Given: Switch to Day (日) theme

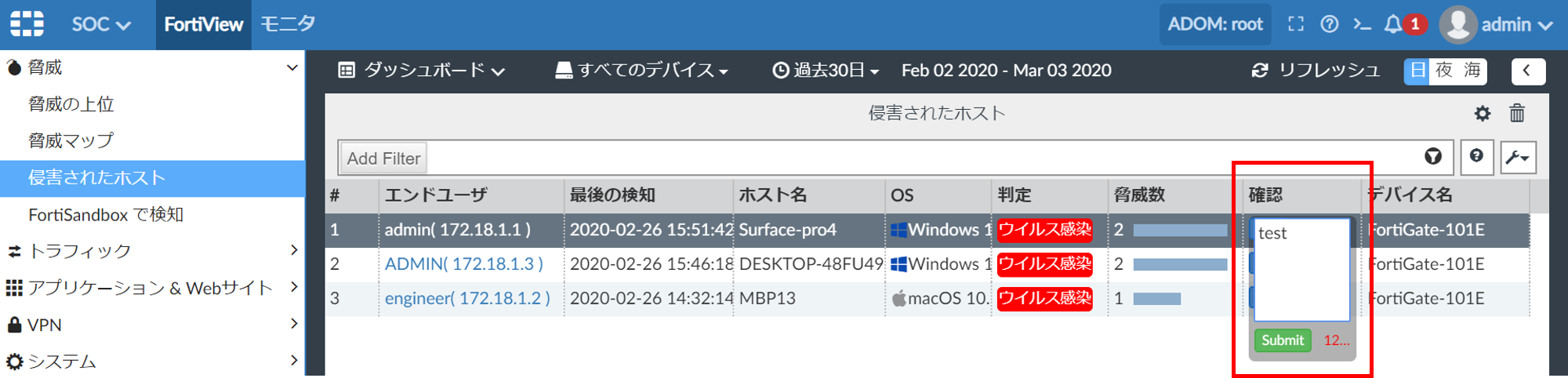Looking at the screenshot, I should (x=1417, y=71).
